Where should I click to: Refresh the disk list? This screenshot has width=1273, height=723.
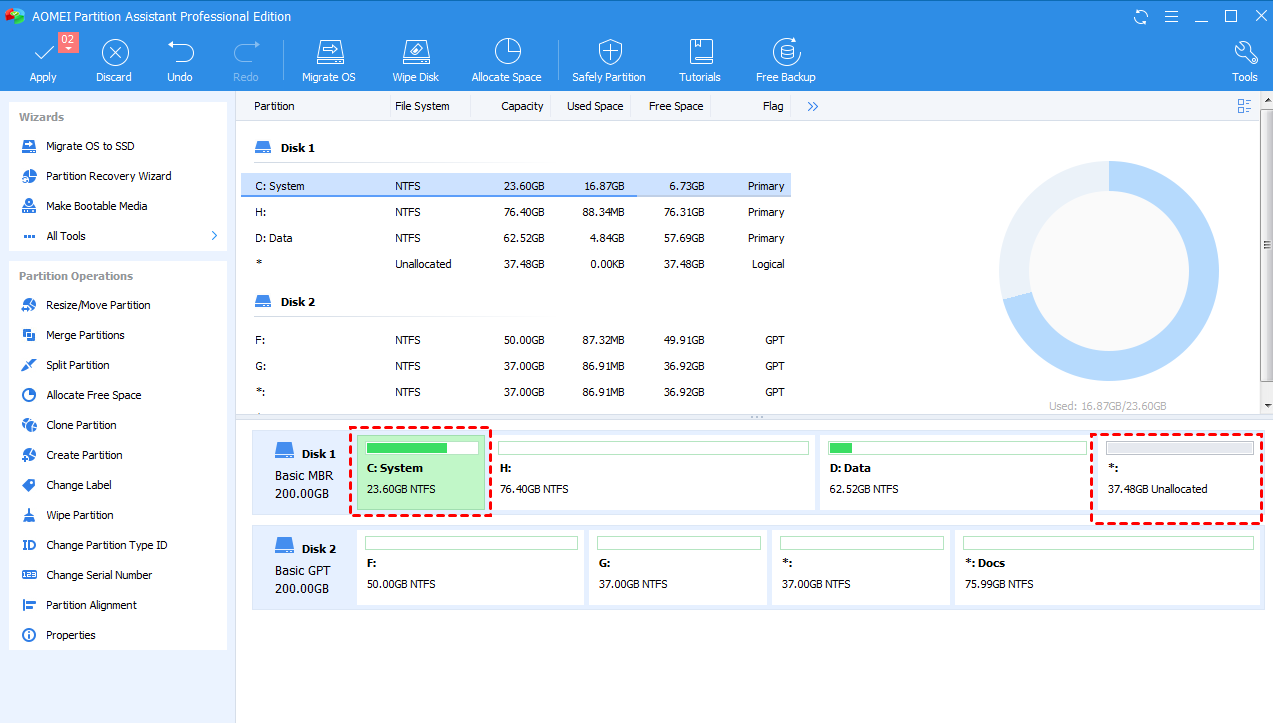click(x=1140, y=16)
